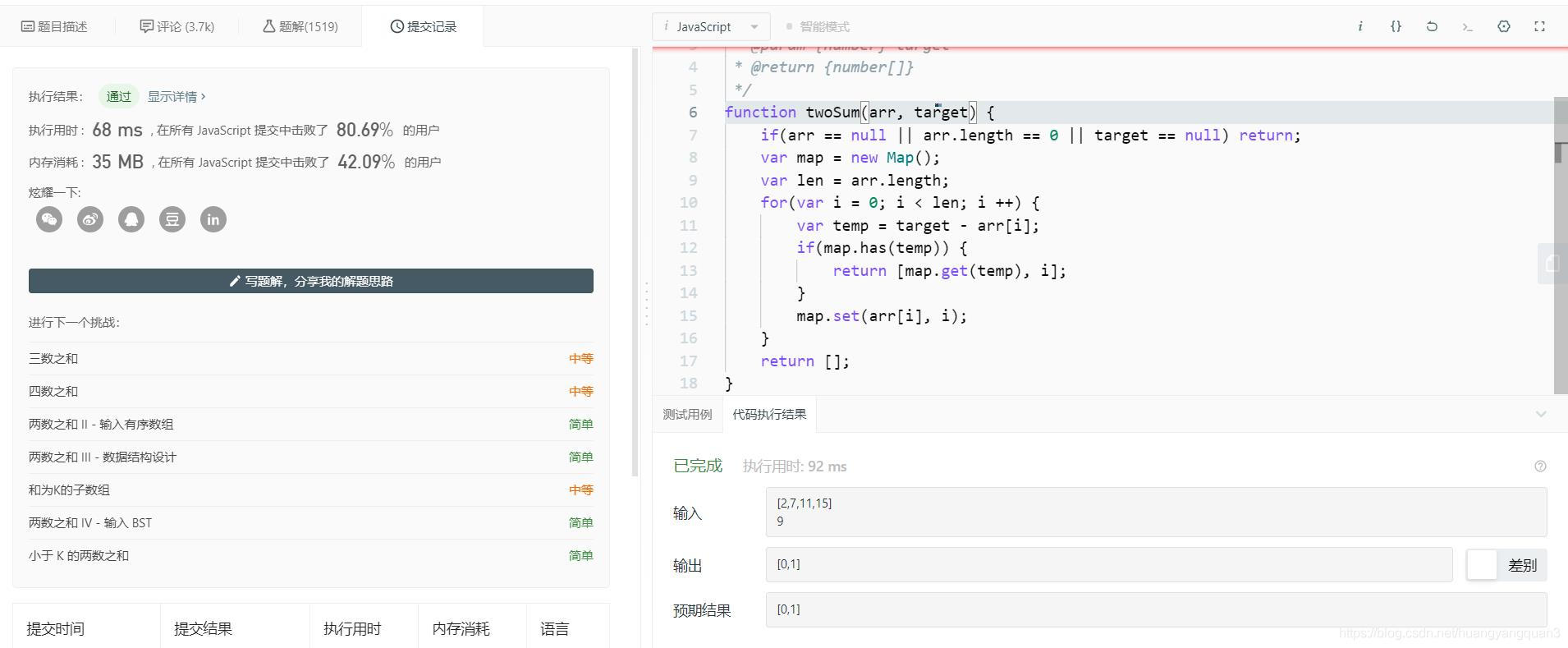Reset code with the restore icon
The width and height of the screenshot is (1568, 648).
tap(1432, 26)
